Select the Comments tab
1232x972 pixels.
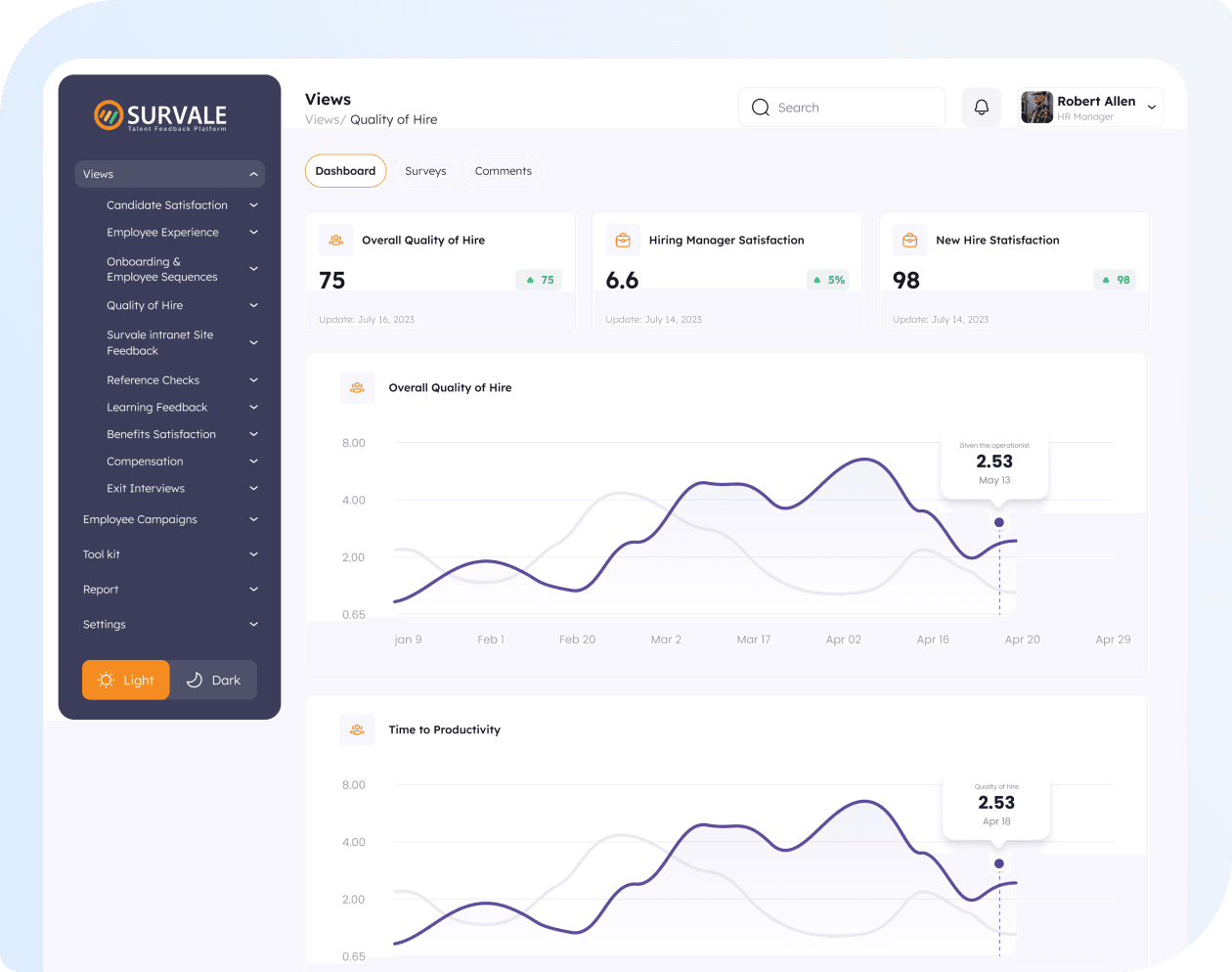[x=504, y=171]
